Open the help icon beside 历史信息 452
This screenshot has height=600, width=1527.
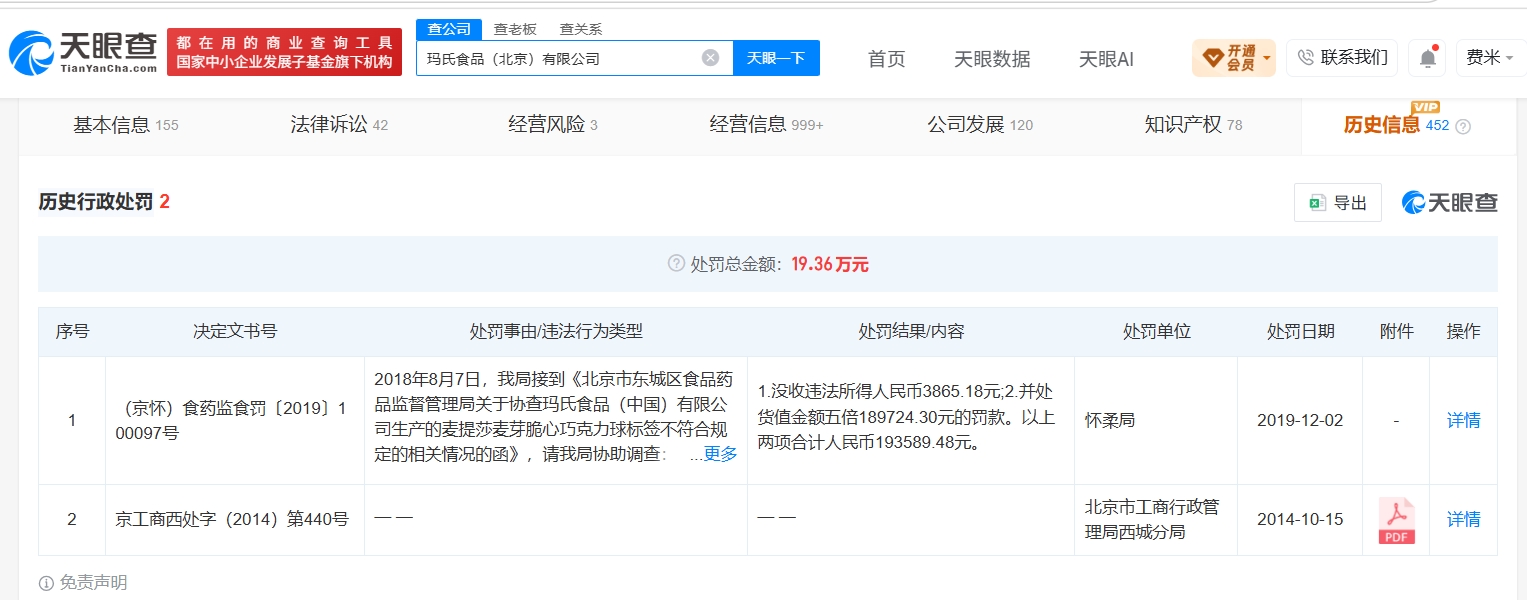(1463, 126)
